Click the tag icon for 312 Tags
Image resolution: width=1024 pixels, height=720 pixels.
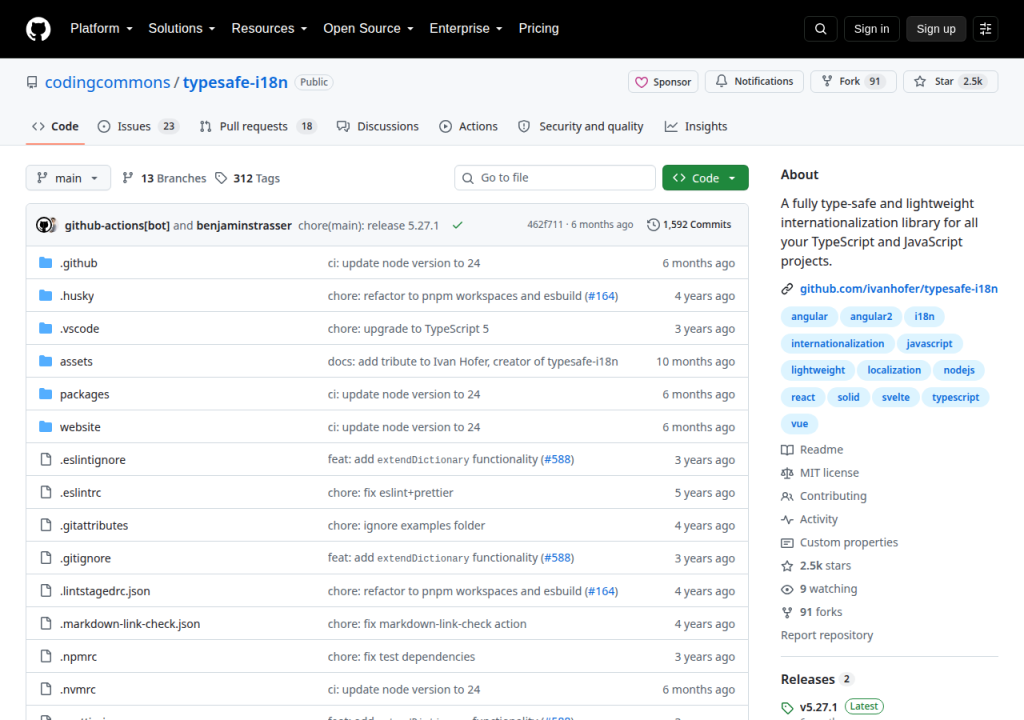tap(221, 178)
